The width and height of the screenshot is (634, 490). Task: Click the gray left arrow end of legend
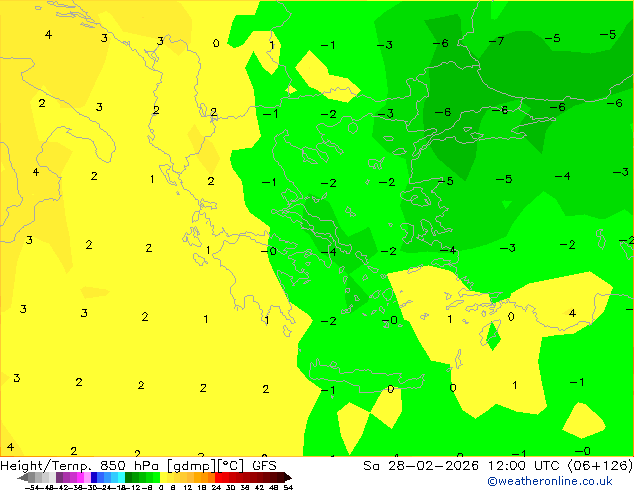click(x=23, y=477)
